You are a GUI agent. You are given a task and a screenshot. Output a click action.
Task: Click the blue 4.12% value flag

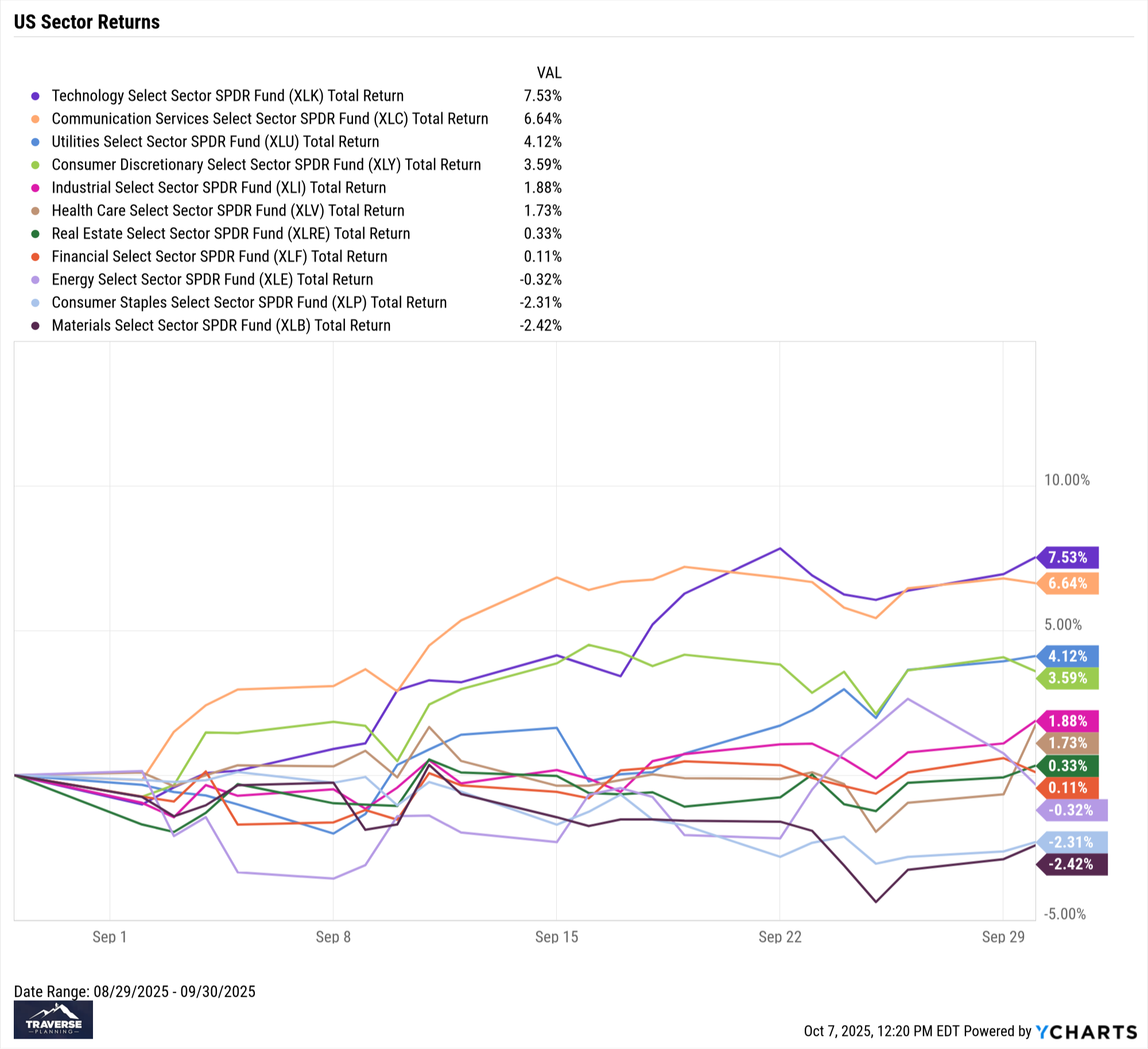pyautogui.click(x=1068, y=656)
